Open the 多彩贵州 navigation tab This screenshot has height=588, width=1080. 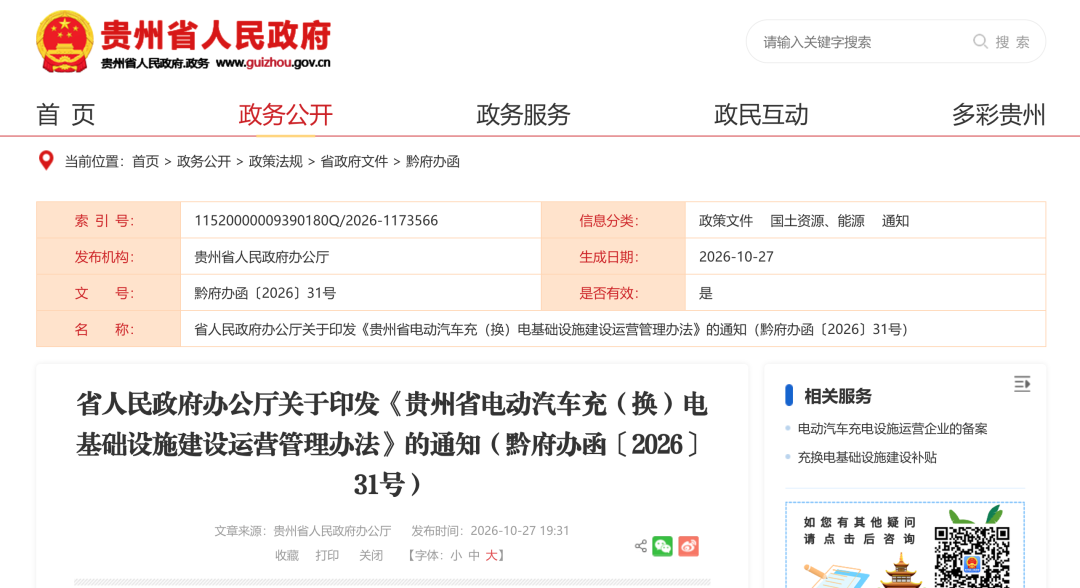(x=999, y=114)
